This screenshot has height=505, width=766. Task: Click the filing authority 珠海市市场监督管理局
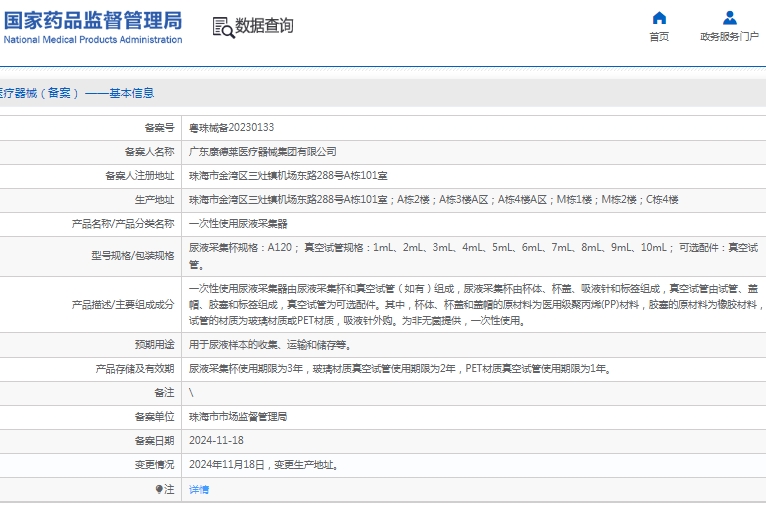[x=238, y=417]
